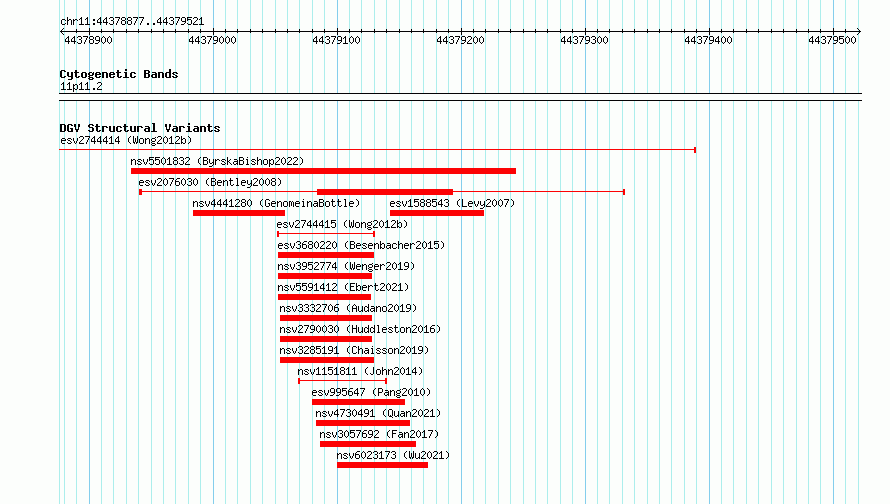Open nsv3057692 (Fan2017) label
The width and height of the screenshot is (890, 504).
pyautogui.click(x=379, y=434)
